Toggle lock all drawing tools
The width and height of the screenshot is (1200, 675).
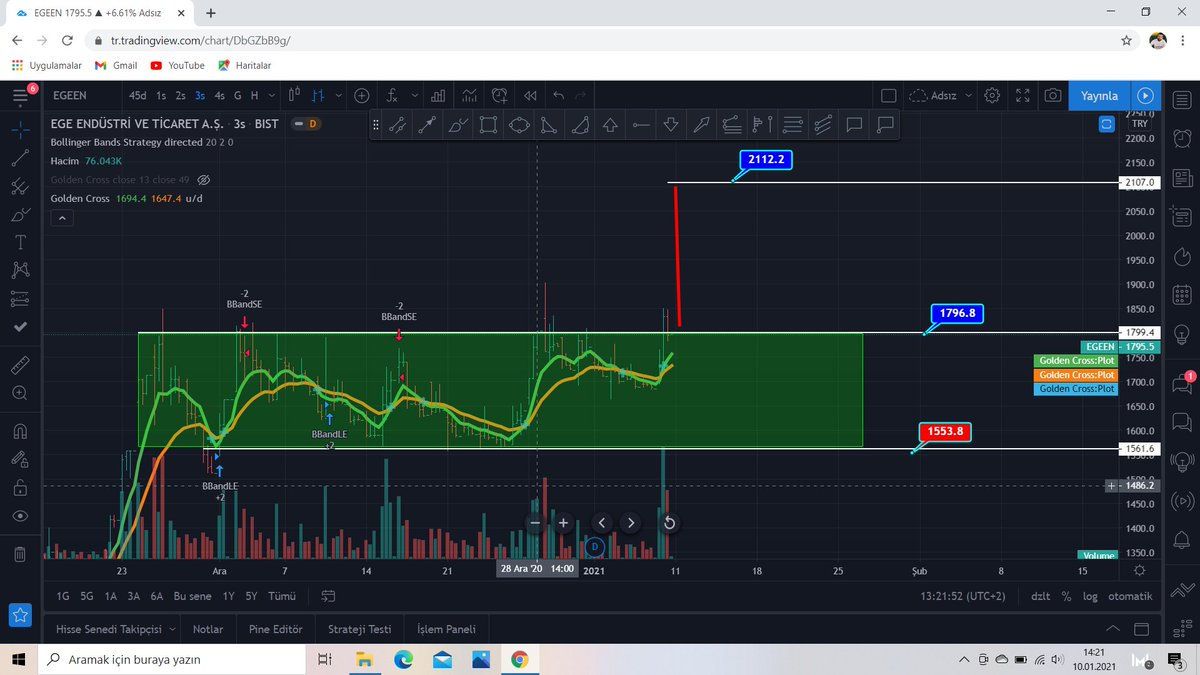(20, 488)
